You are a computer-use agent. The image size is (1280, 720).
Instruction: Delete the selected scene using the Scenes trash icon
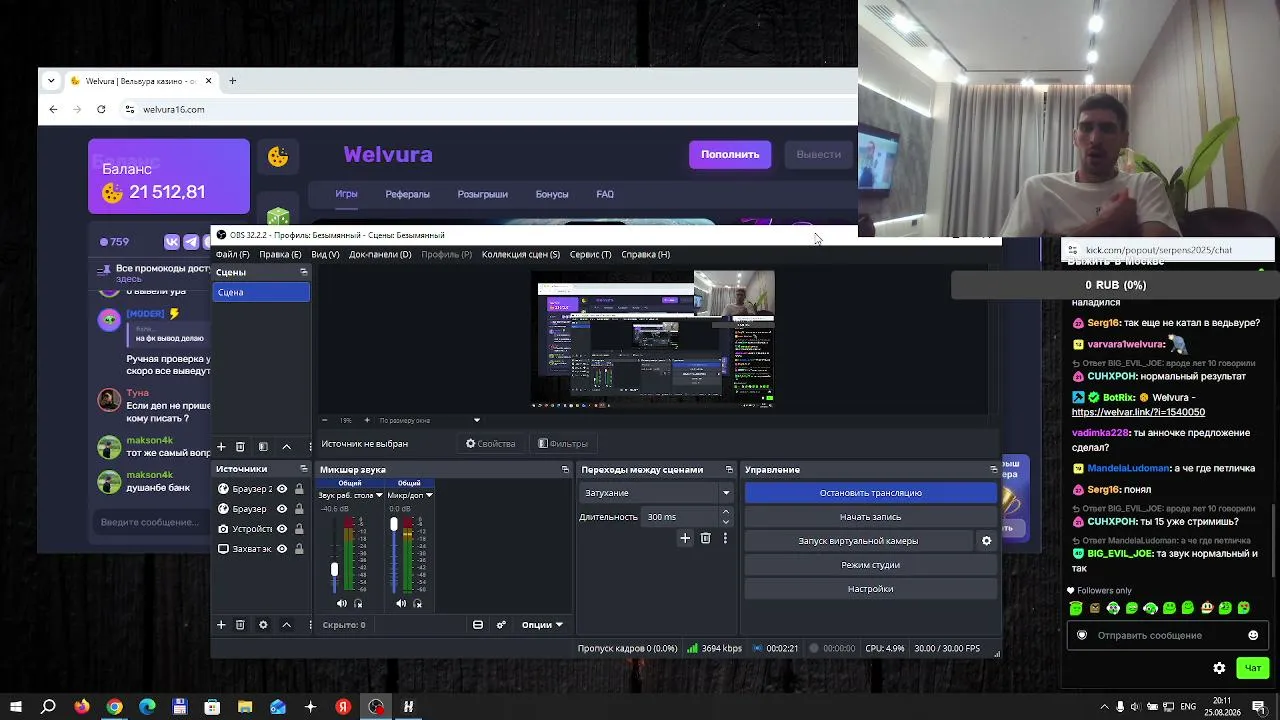(240, 447)
